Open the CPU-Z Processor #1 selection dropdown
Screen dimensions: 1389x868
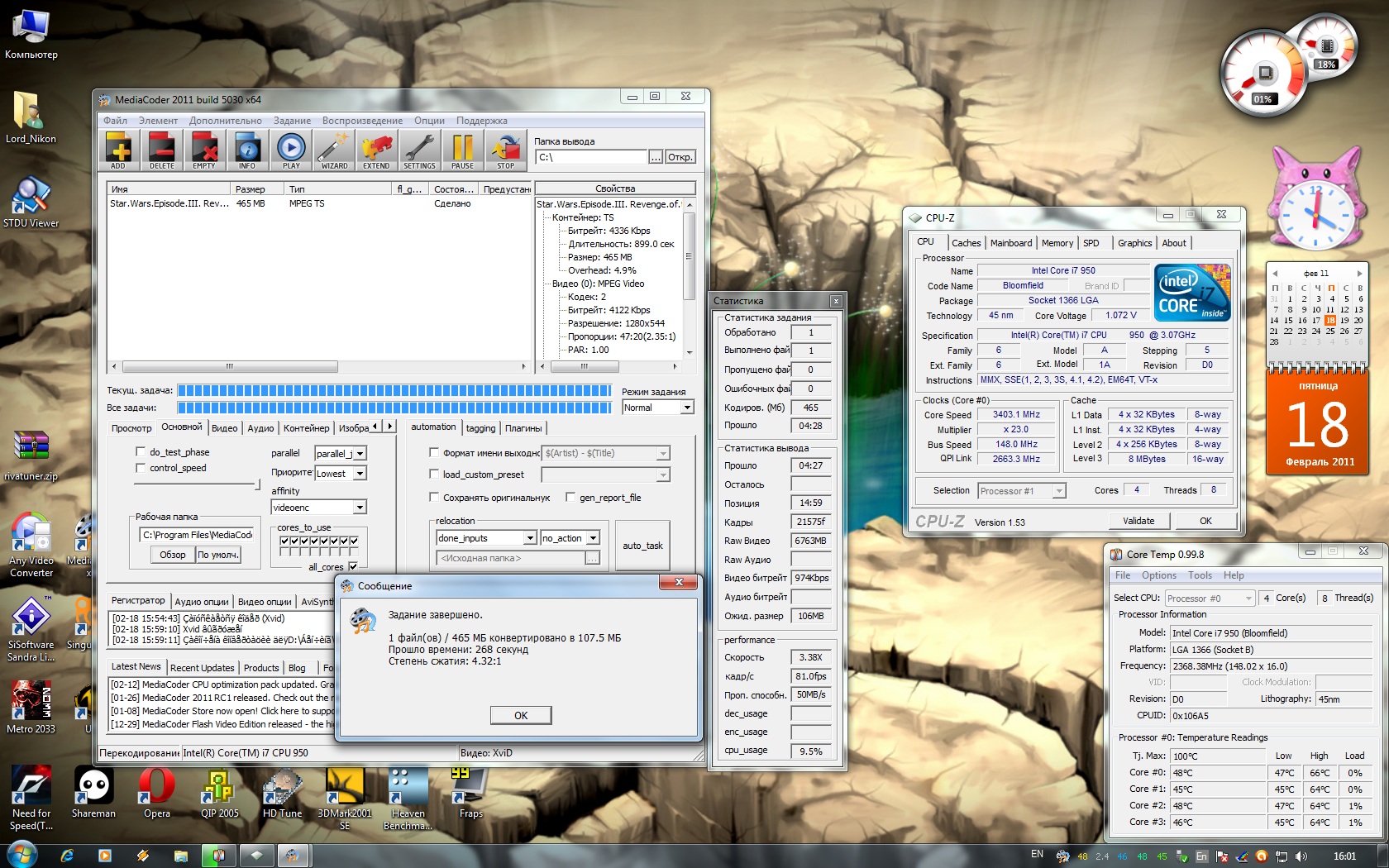click(x=1021, y=491)
